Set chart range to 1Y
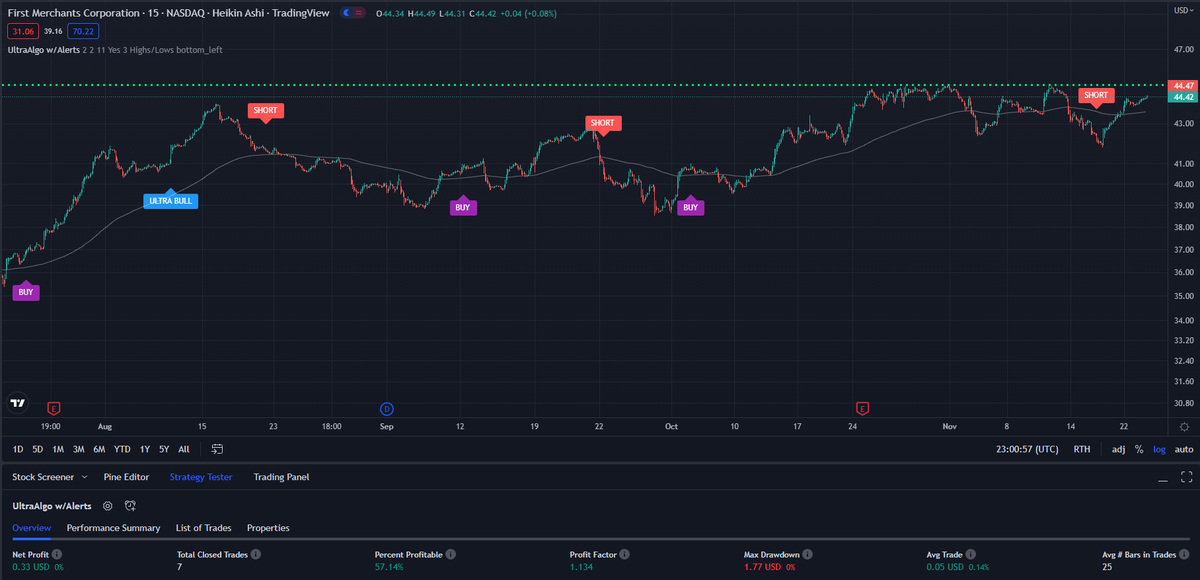The width and height of the screenshot is (1200, 580). coord(146,449)
